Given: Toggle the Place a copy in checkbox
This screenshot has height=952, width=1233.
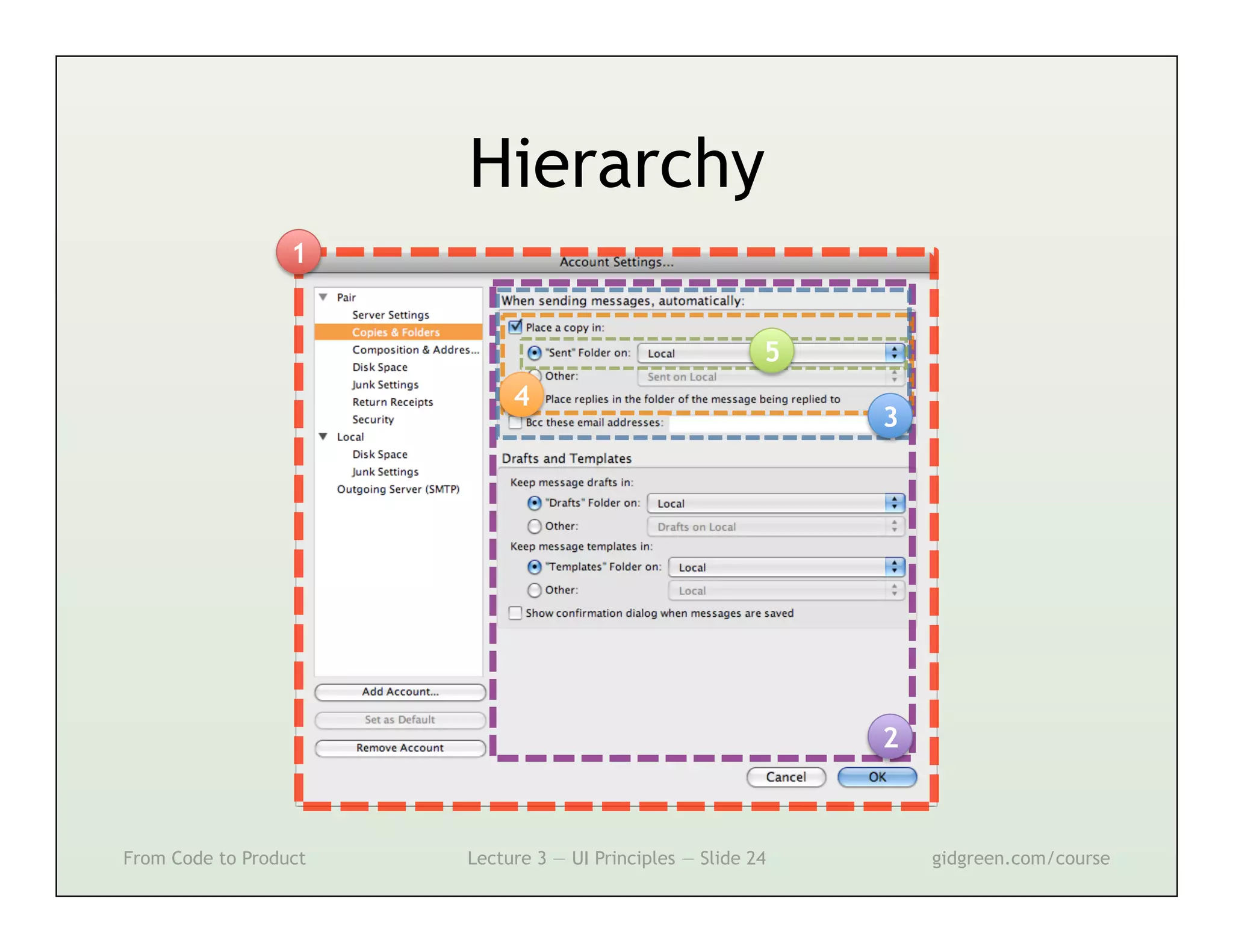Looking at the screenshot, I should point(515,327).
